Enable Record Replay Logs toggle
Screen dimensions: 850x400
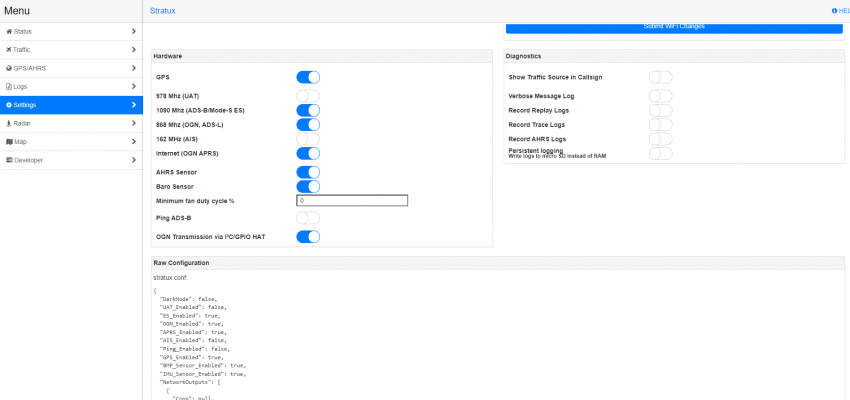[x=661, y=111]
